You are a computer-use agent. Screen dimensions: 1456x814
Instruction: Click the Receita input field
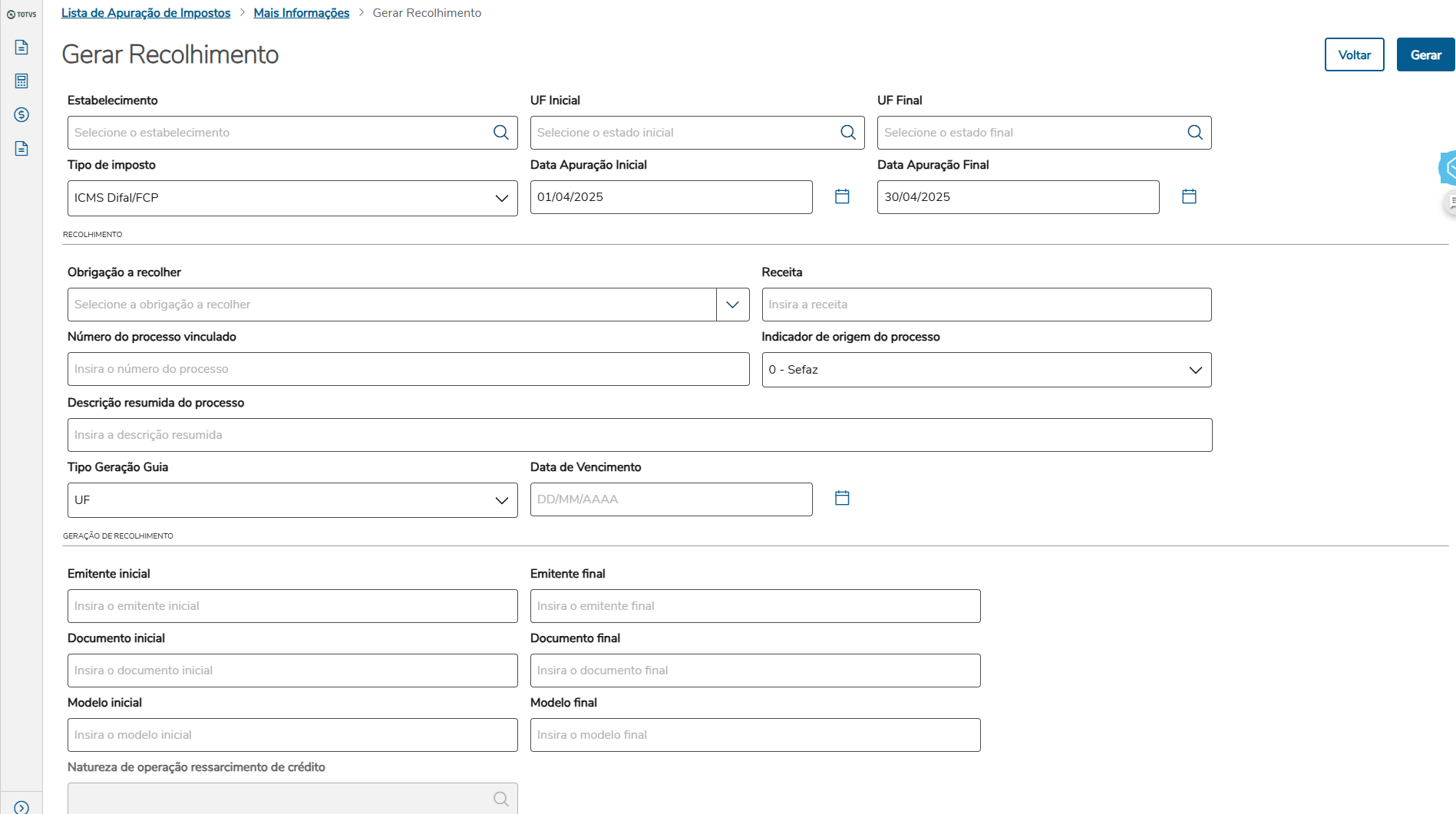click(x=986, y=305)
